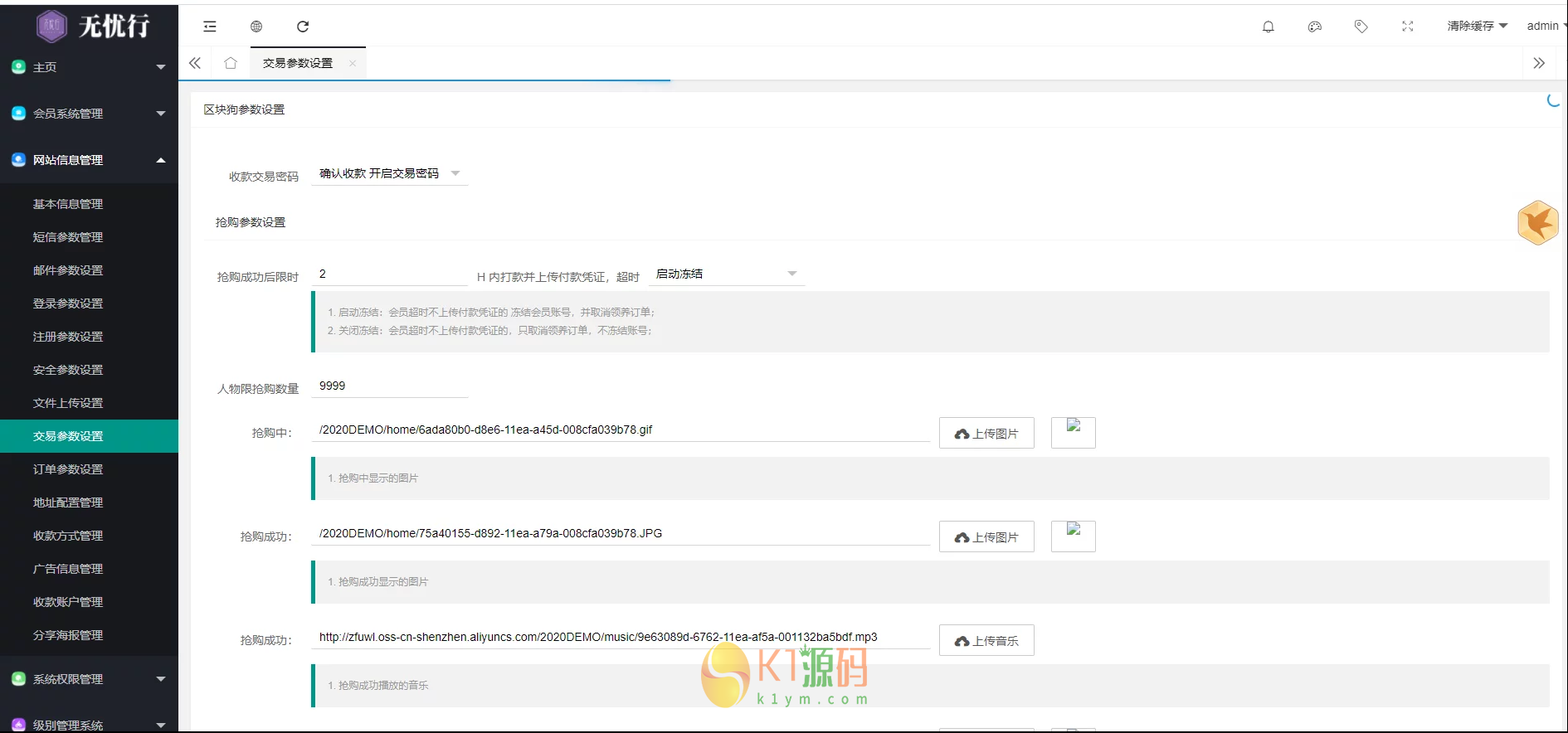
Task: Focus the .JPG image path field
Action: pos(621,533)
